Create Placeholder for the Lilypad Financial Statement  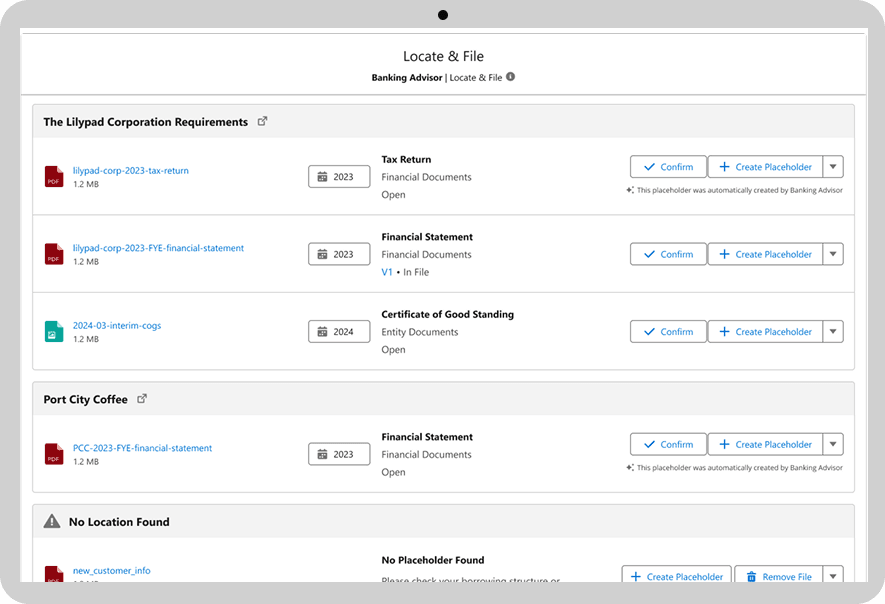pos(765,254)
